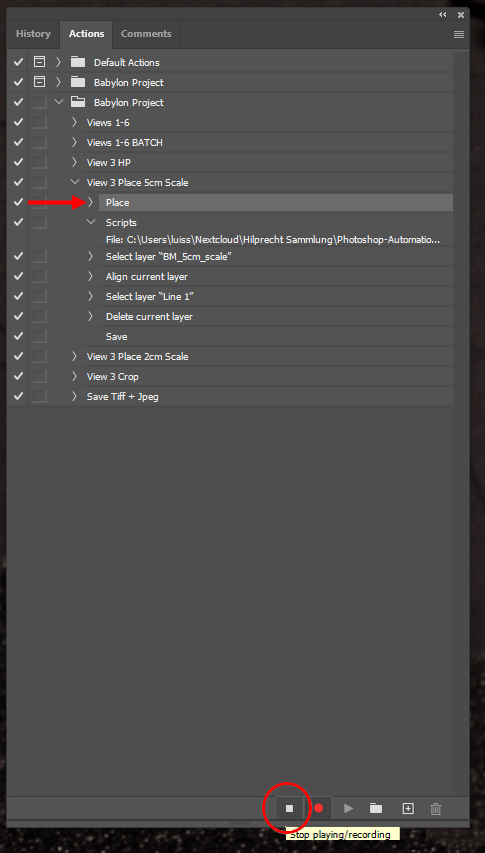Toggle the checkmark for the Save step
Viewport: 485px width, 853px height.
click(x=18, y=336)
